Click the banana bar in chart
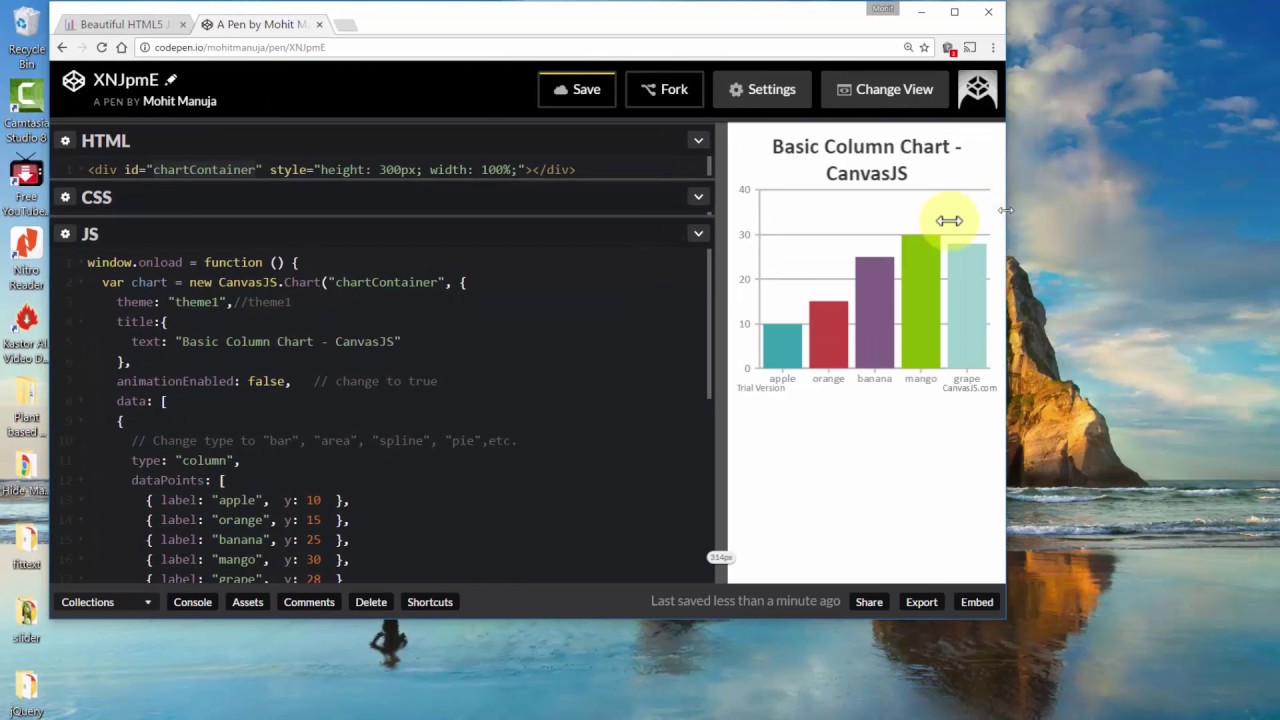 point(874,312)
